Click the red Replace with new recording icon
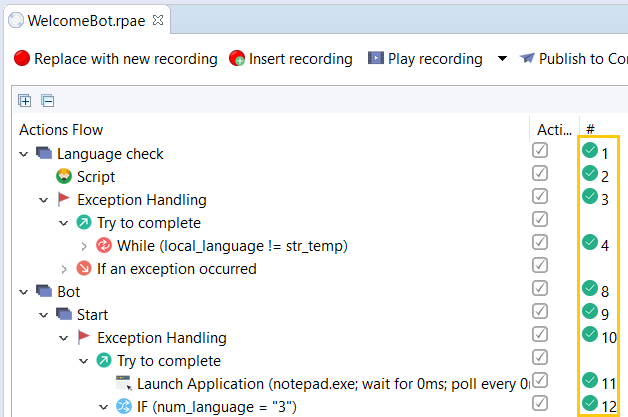This screenshot has height=417, width=628. (x=22, y=58)
